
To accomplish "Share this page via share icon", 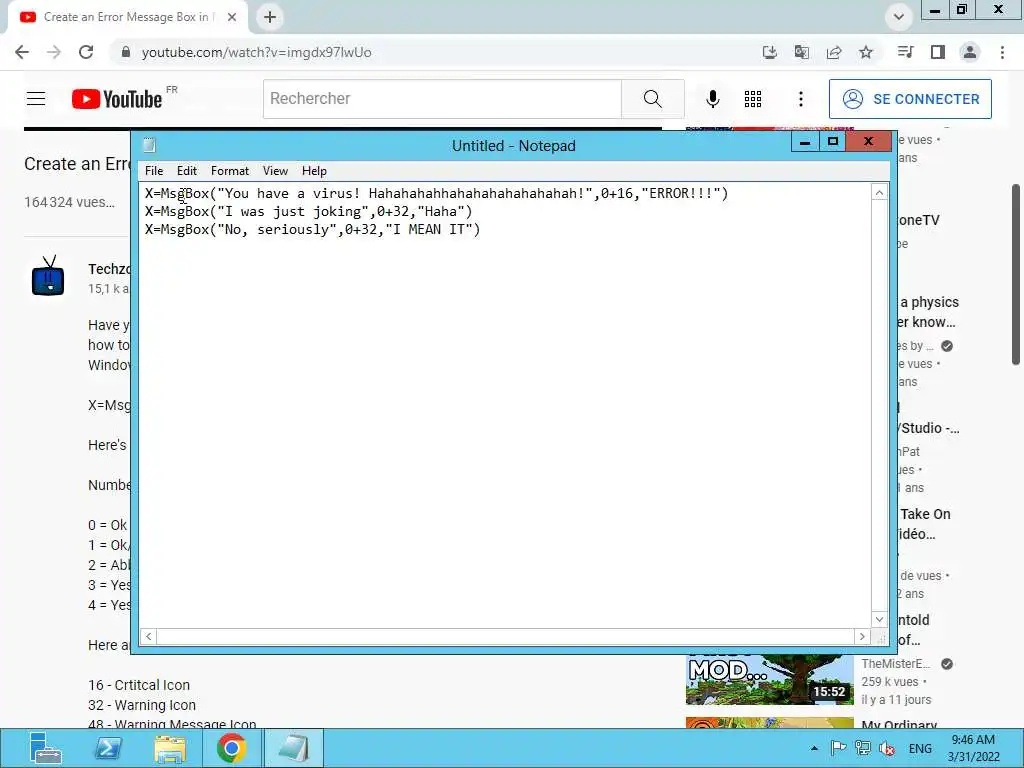I will click(x=834, y=52).
